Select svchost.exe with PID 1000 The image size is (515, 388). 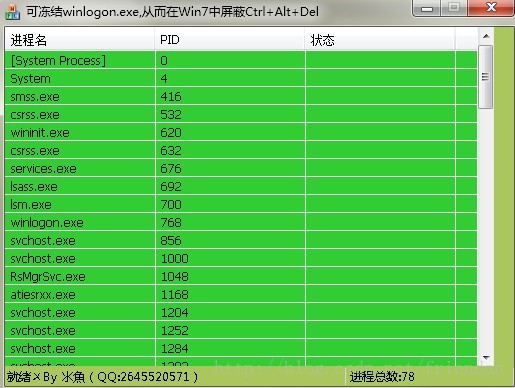[241, 258]
